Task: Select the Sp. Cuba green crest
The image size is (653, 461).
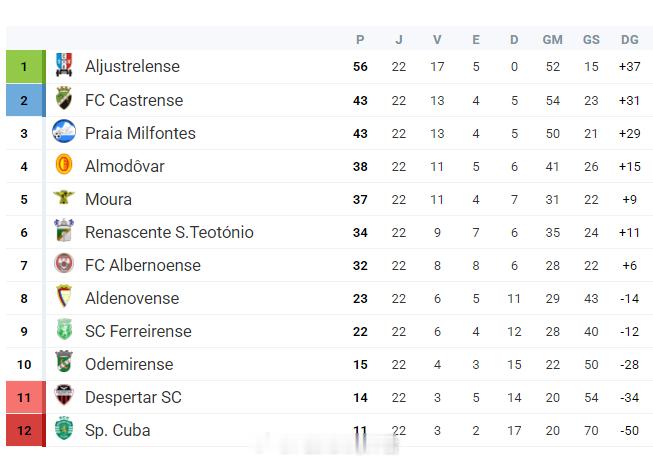Action: coord(64,428)
